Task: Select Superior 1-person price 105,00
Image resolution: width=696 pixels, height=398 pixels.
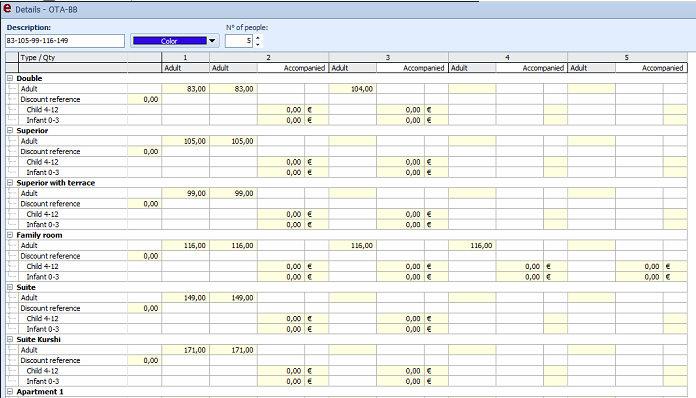Action: pos(185,141)
